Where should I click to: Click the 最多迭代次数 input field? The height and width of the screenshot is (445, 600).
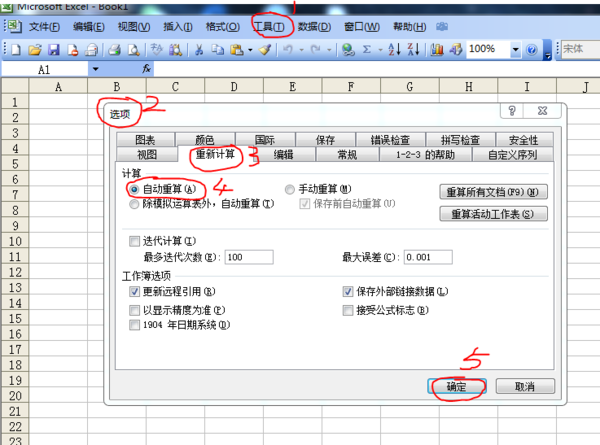click(249, 257)
